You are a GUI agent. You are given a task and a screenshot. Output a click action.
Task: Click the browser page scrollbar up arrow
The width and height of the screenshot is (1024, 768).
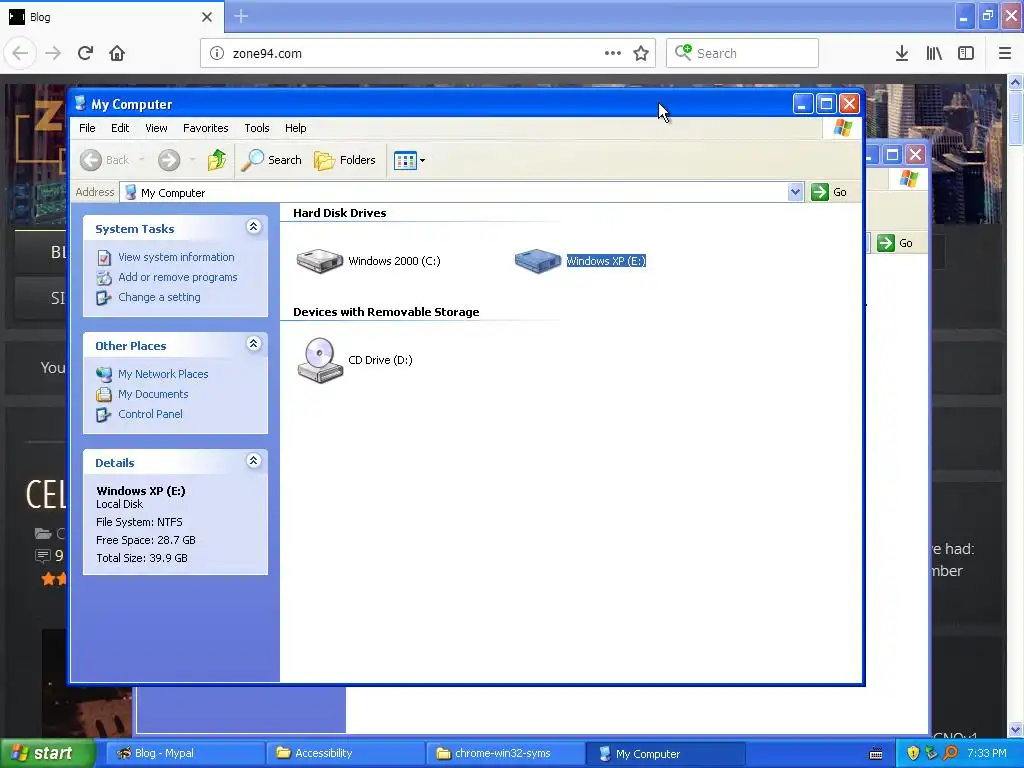[x=1015, y=83]
